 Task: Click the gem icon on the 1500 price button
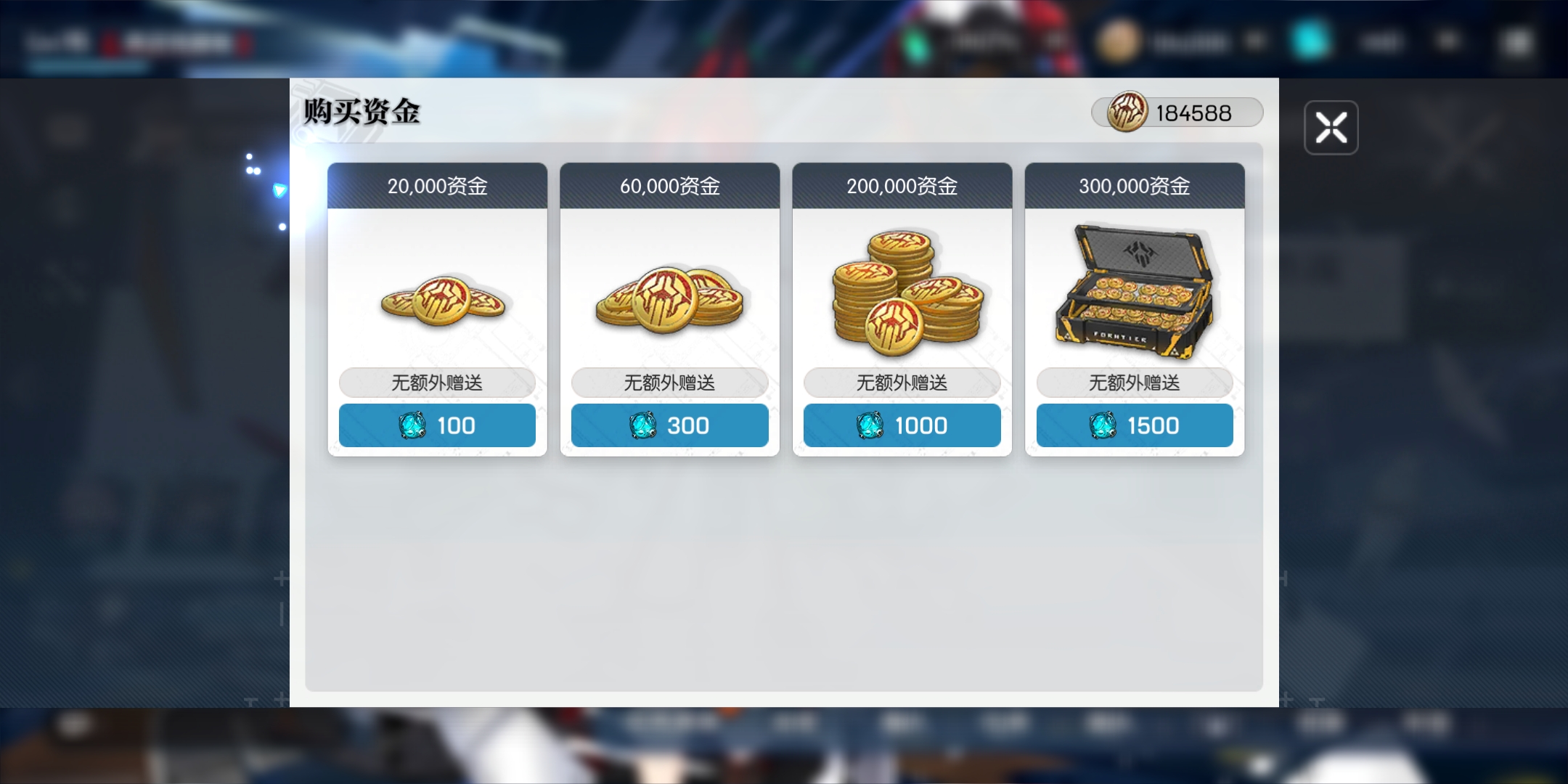tap(1103, 425)
